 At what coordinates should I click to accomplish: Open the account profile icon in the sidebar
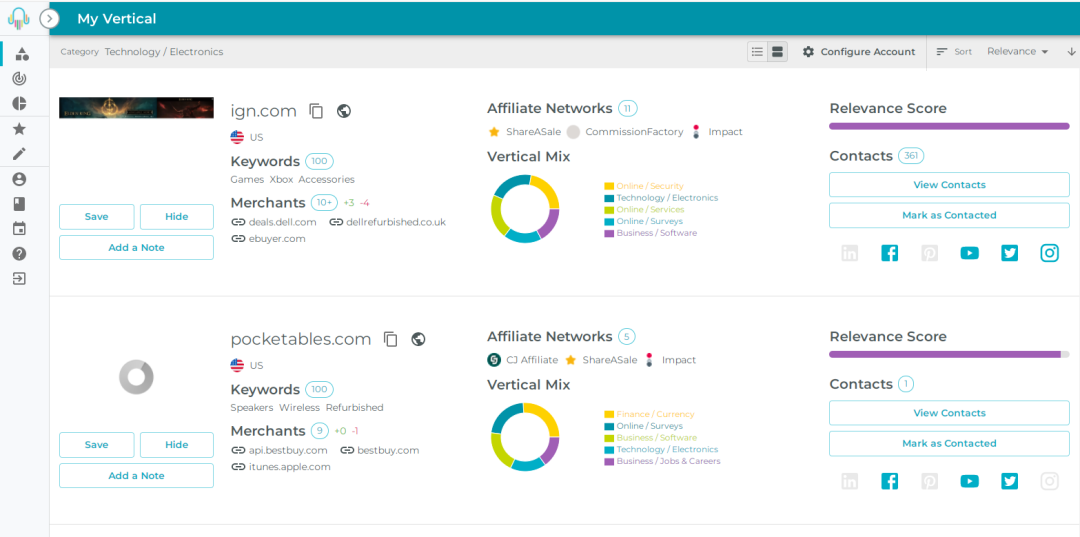point(19,179)
